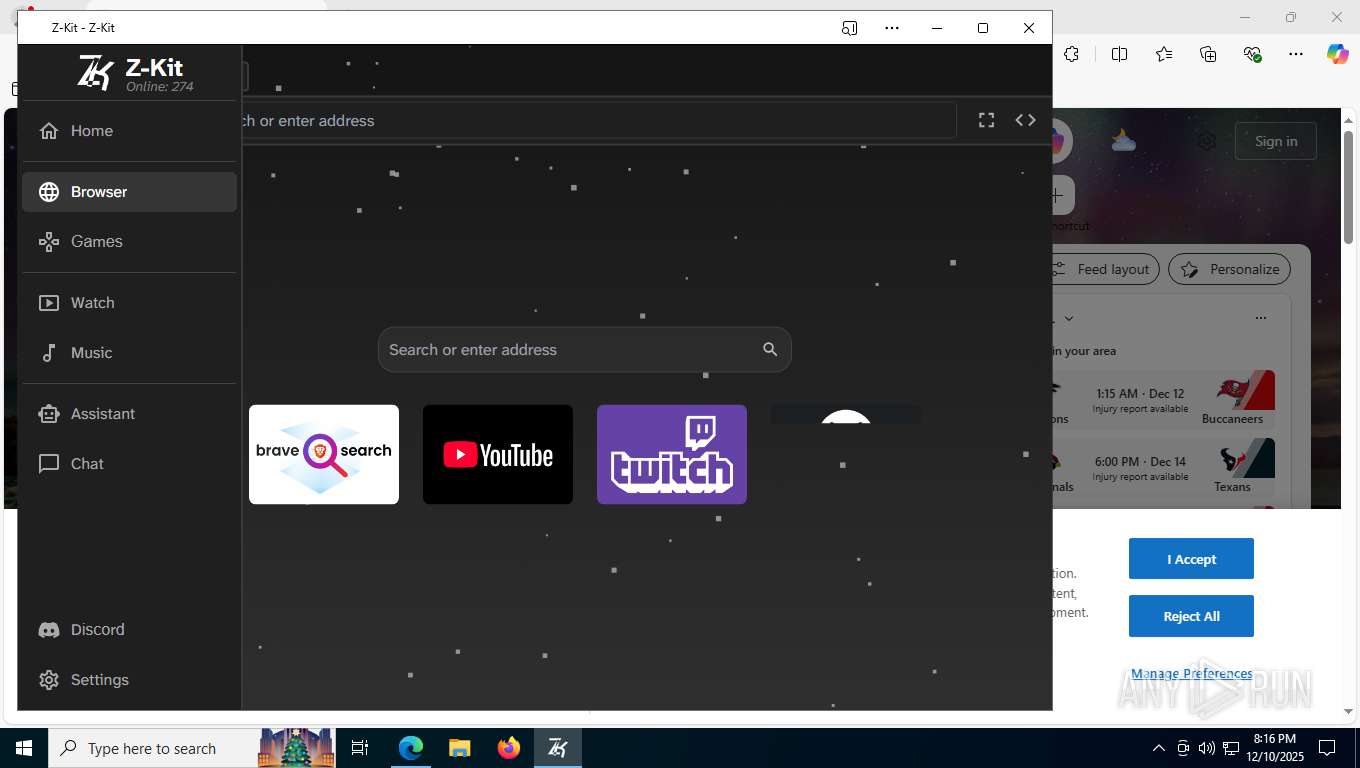The height and width of the screenshot is (768, 1360).
Task: Open the Discord link in Z-Kit sidebar
Action: [129, 630]
